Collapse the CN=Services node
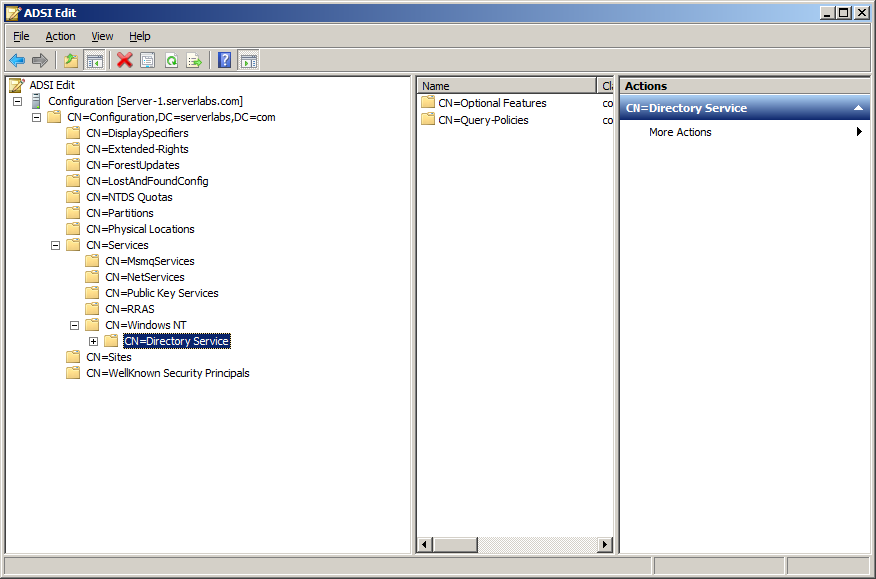876x579 pixels. [56, 245]
